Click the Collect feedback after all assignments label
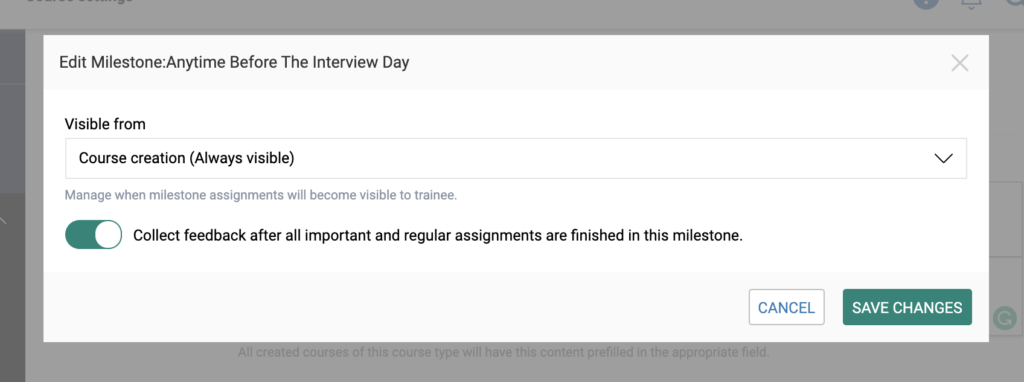This screenshot has height=382, width=1024. pos(438,236)
